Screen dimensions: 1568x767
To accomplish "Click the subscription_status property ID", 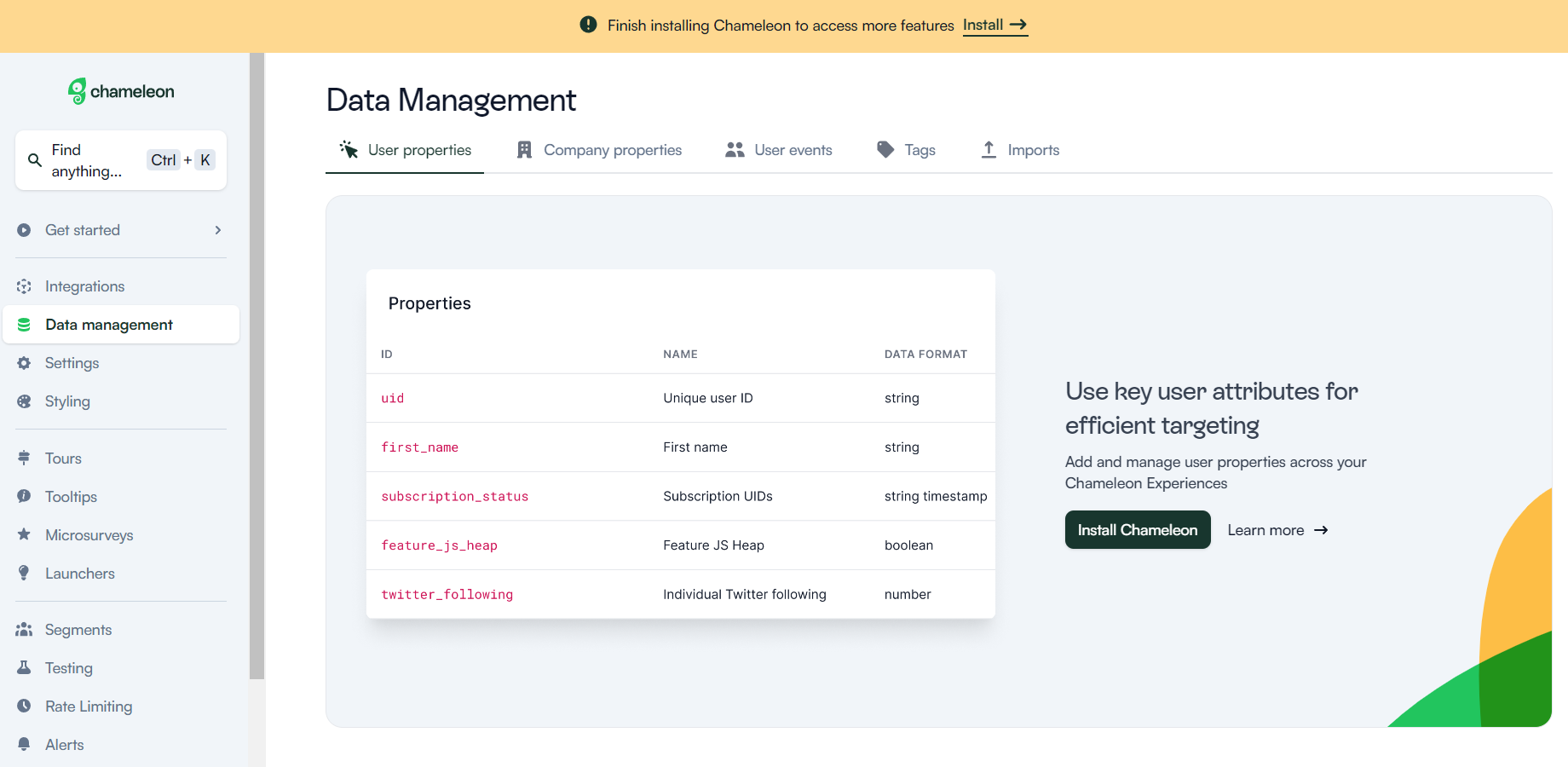I will (x=455, y=496).
